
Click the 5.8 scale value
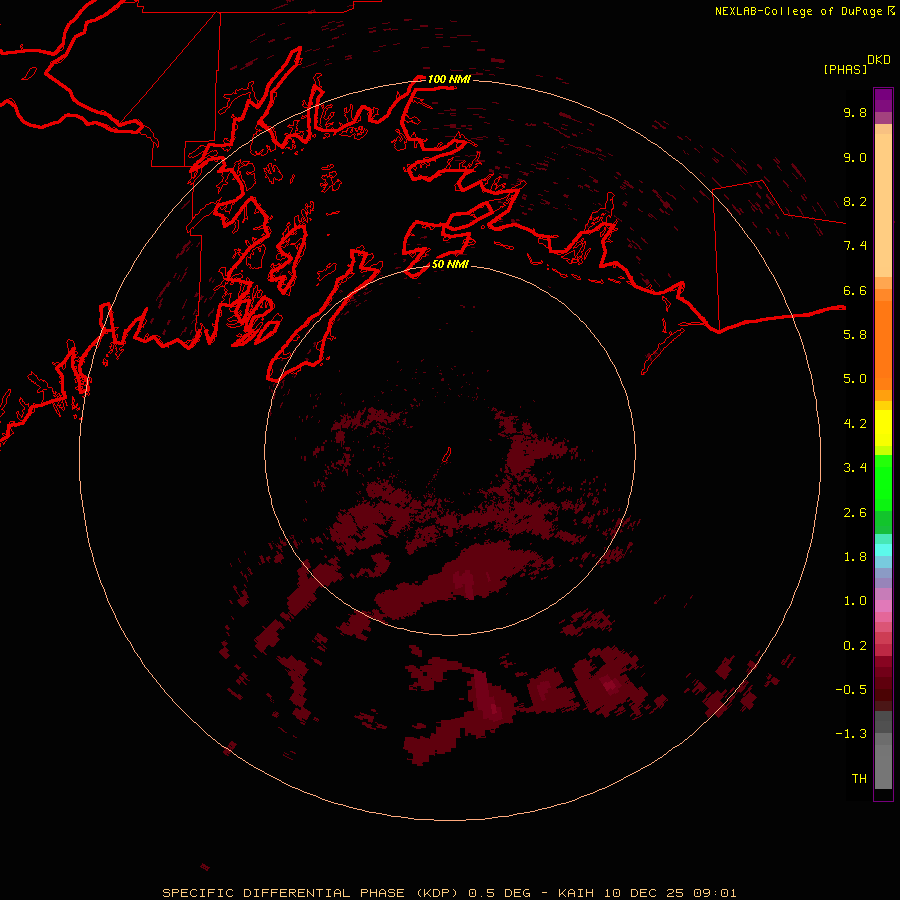click(x=855, y=335)
